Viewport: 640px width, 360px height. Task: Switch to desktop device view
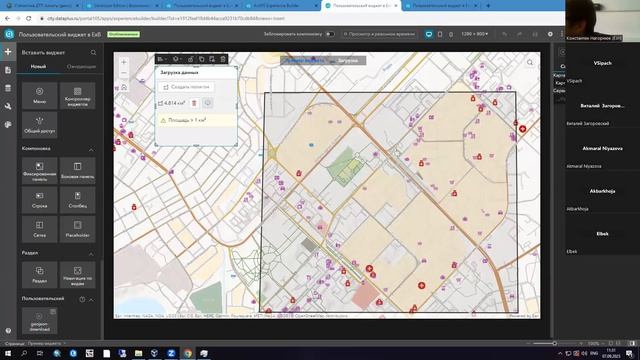click(429, 34)
